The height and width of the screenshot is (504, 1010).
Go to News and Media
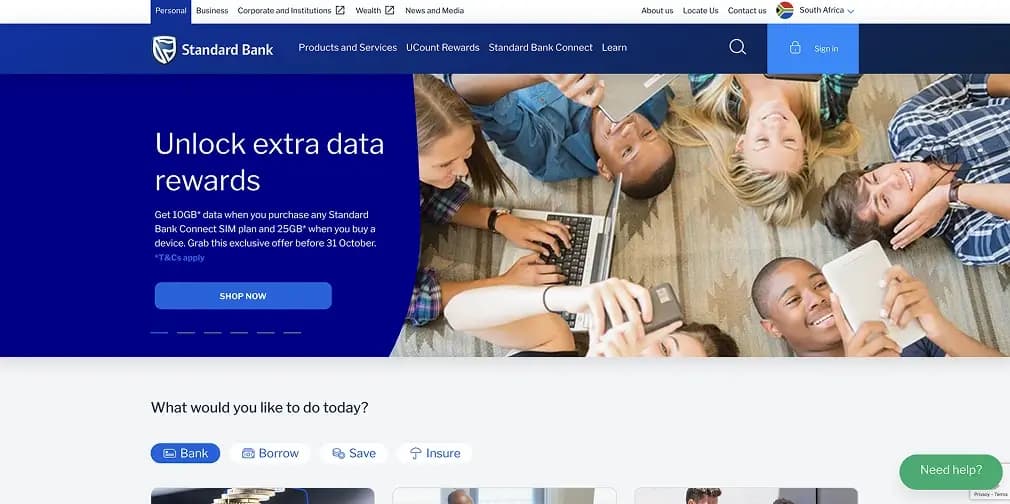[434, 11]
